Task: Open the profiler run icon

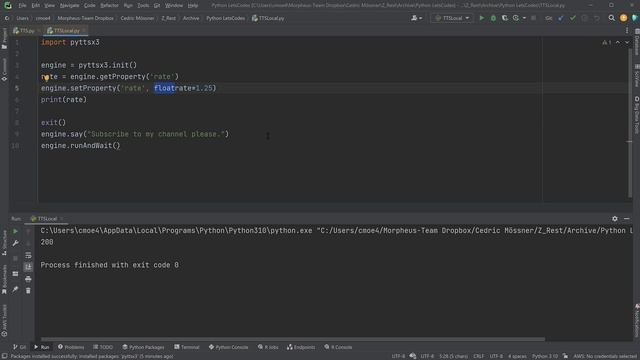Action: pos(516,18)
